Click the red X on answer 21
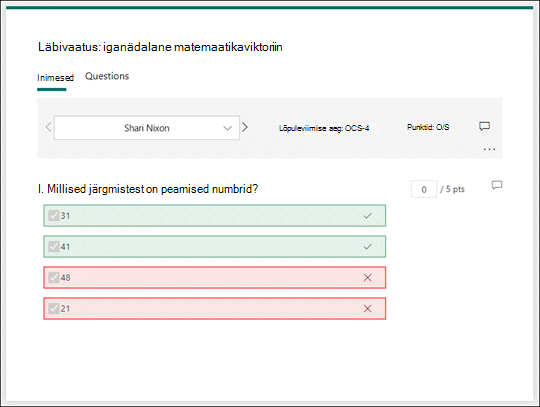Viewport: 540px width, 407px height. click(x=367, y=309)
